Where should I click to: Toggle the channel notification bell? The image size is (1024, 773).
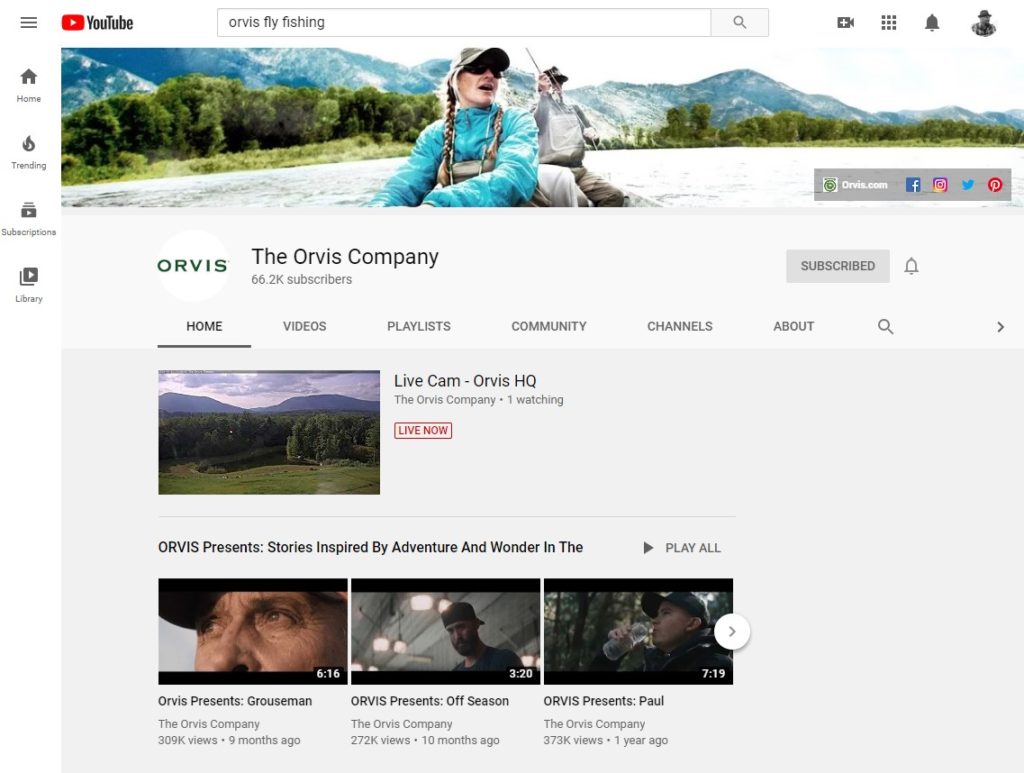pyautogui.click(x=912, y=266)
